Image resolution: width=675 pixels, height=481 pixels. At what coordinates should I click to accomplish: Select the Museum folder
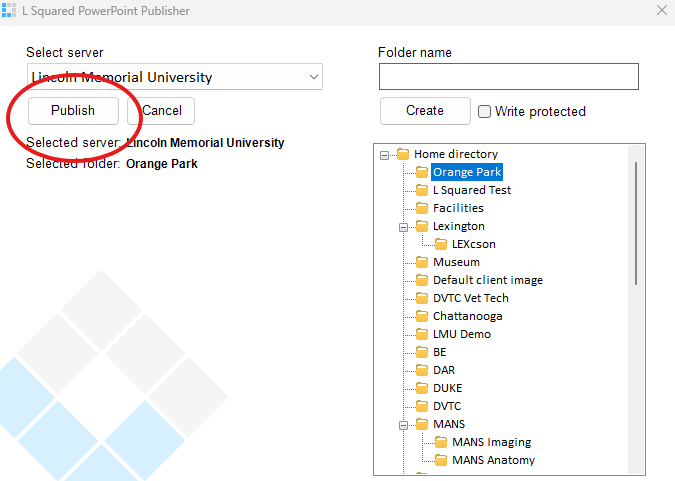(x=456, y=262)
